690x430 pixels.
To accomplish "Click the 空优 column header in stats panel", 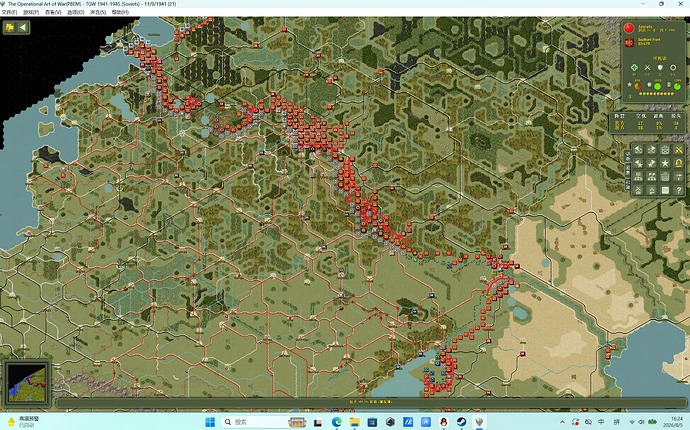I will coord(641,116).
